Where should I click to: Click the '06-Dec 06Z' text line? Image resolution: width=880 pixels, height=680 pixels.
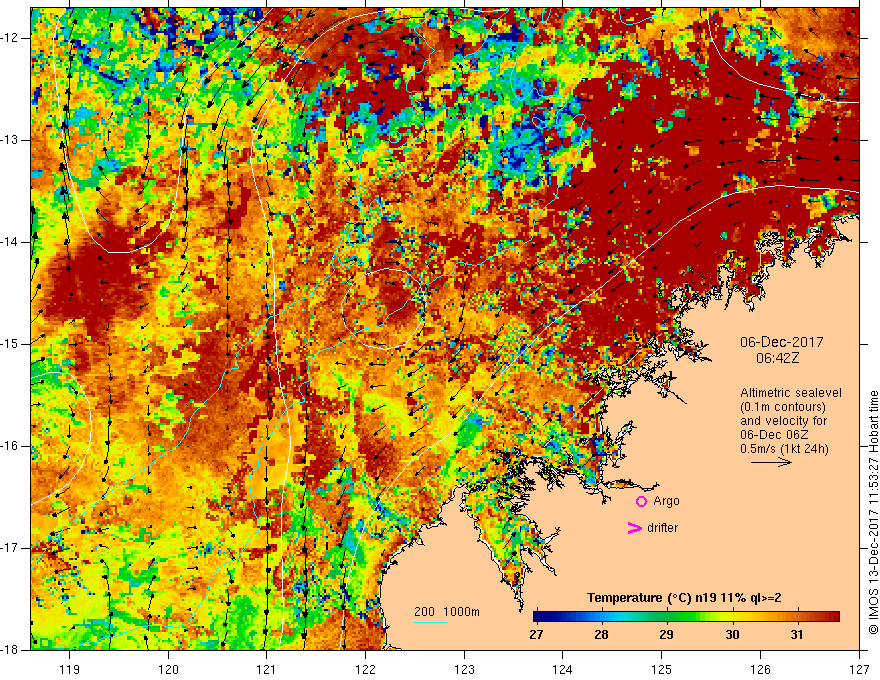[776, 435]
